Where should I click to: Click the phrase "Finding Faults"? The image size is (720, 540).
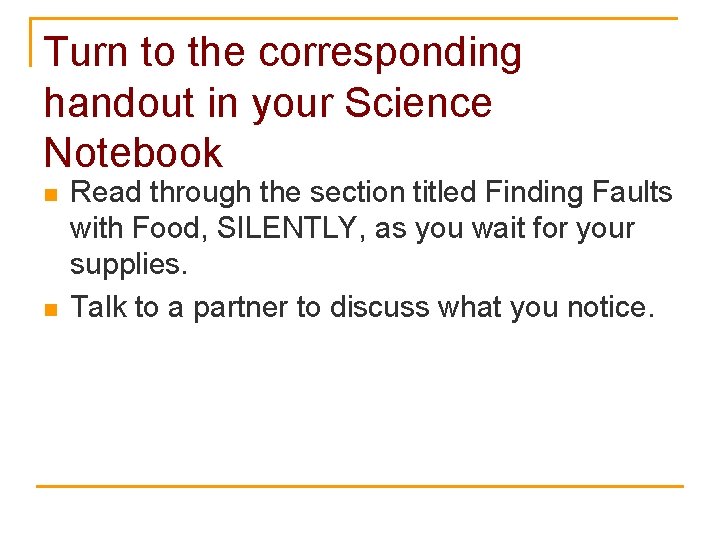pos(579,191)
